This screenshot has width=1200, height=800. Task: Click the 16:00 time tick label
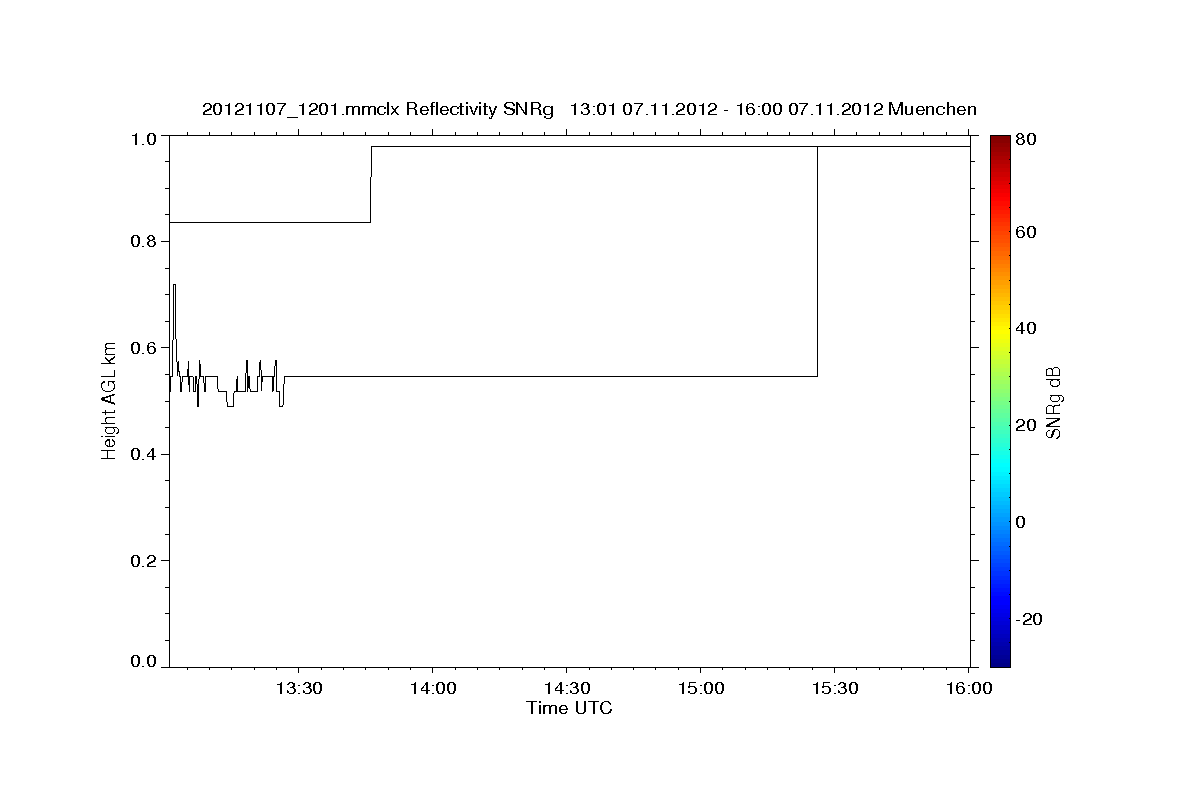pos(967,688)
